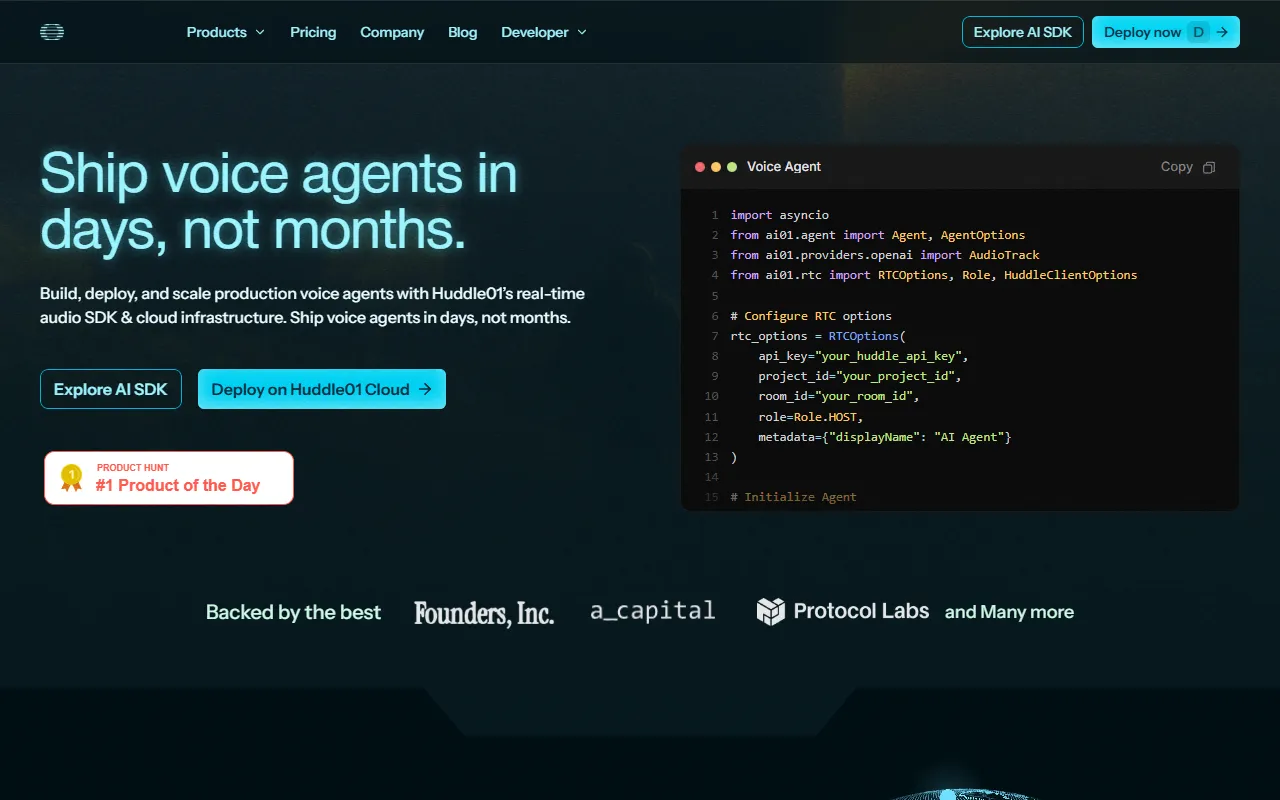Click the '# Initialize Agent' comment
Image resolution: width=1280 pixels, height=800 pixels.
tap(794, 497)
